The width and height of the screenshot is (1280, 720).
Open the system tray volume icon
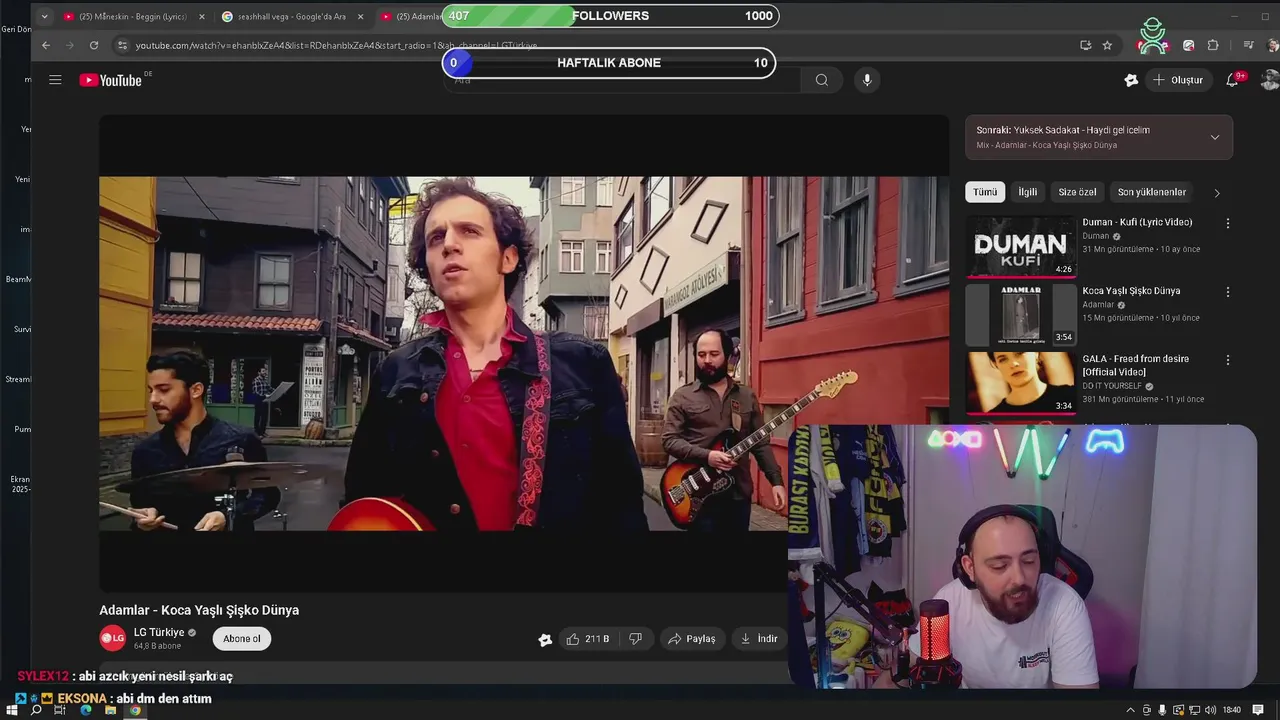coord(1211,710)
